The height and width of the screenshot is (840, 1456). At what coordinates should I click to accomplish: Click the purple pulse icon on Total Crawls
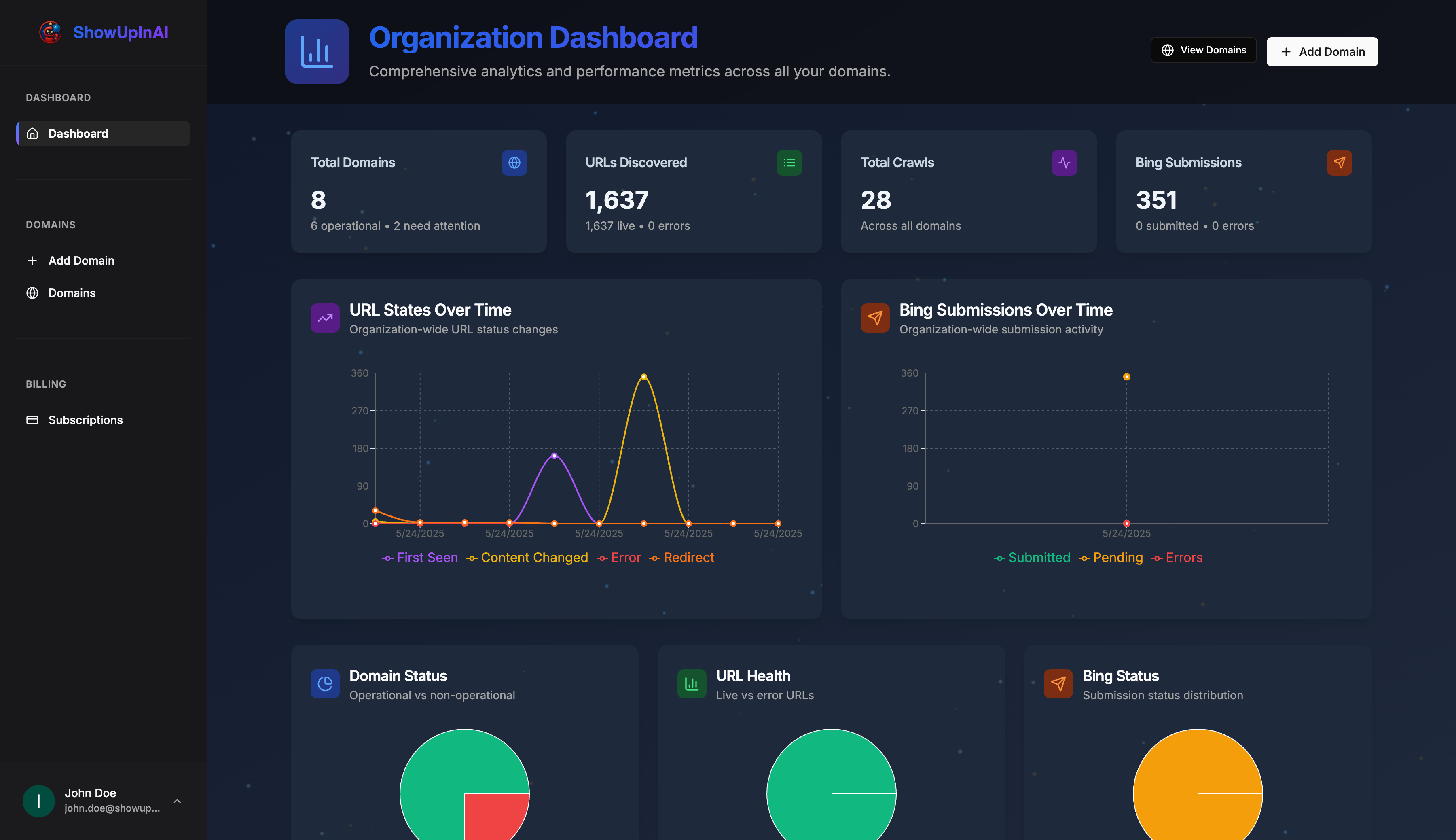1064,163
